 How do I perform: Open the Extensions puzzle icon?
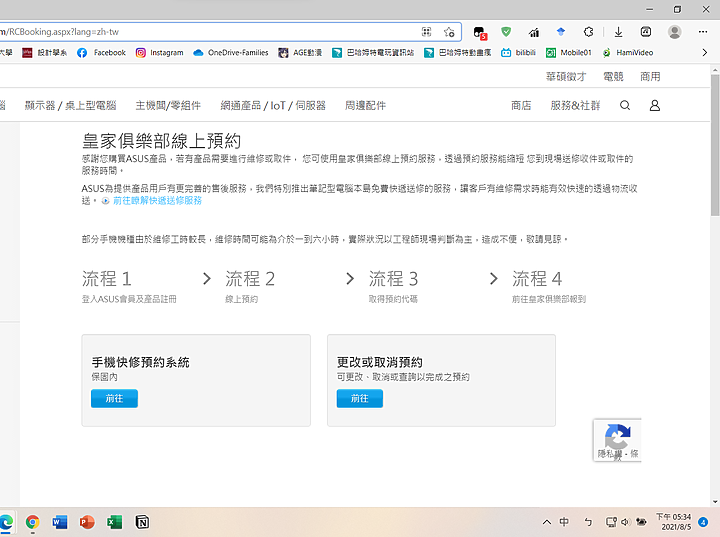click(x=588, y=32)
